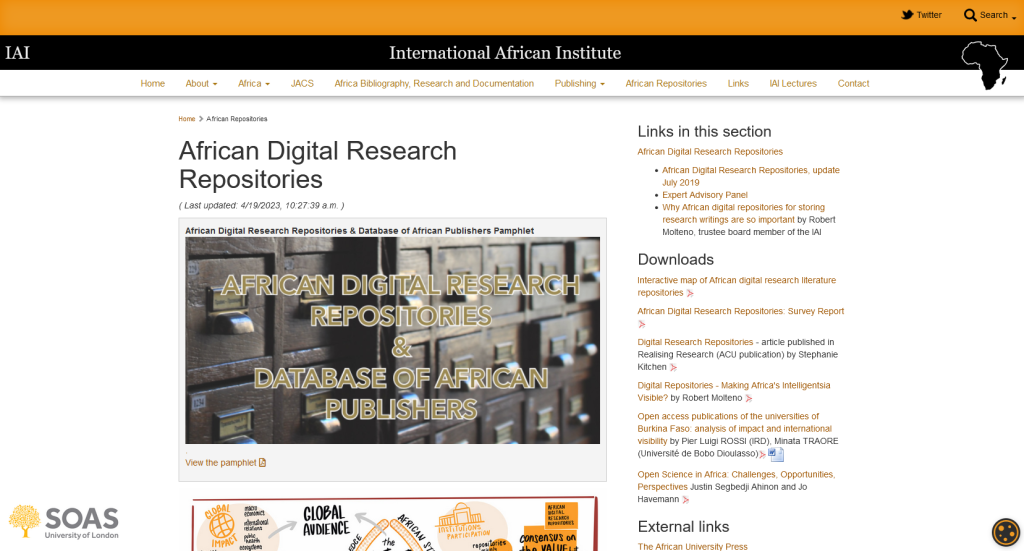Open The African University Press link
1024x551 pixels.
(x=692, y=546)
